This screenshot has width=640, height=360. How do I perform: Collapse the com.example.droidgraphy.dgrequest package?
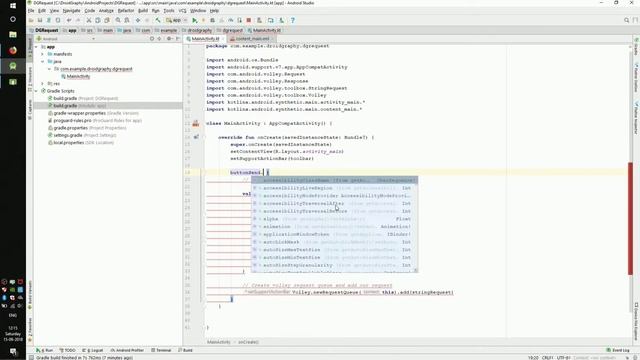point(49,69)
